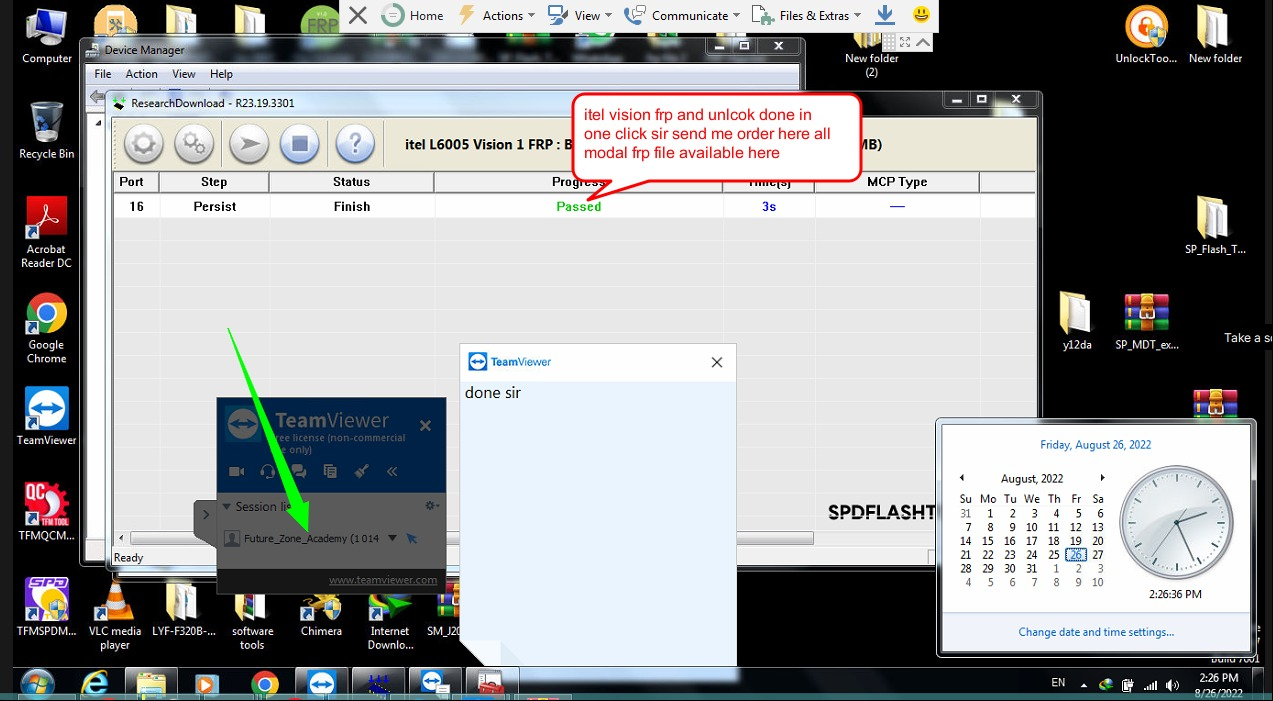Image resolution: width=1273 pixels, height=701 pixels.
Task: Open the Actions dropdown in TeamViewer toolbar
Action: tap(496, 15)
